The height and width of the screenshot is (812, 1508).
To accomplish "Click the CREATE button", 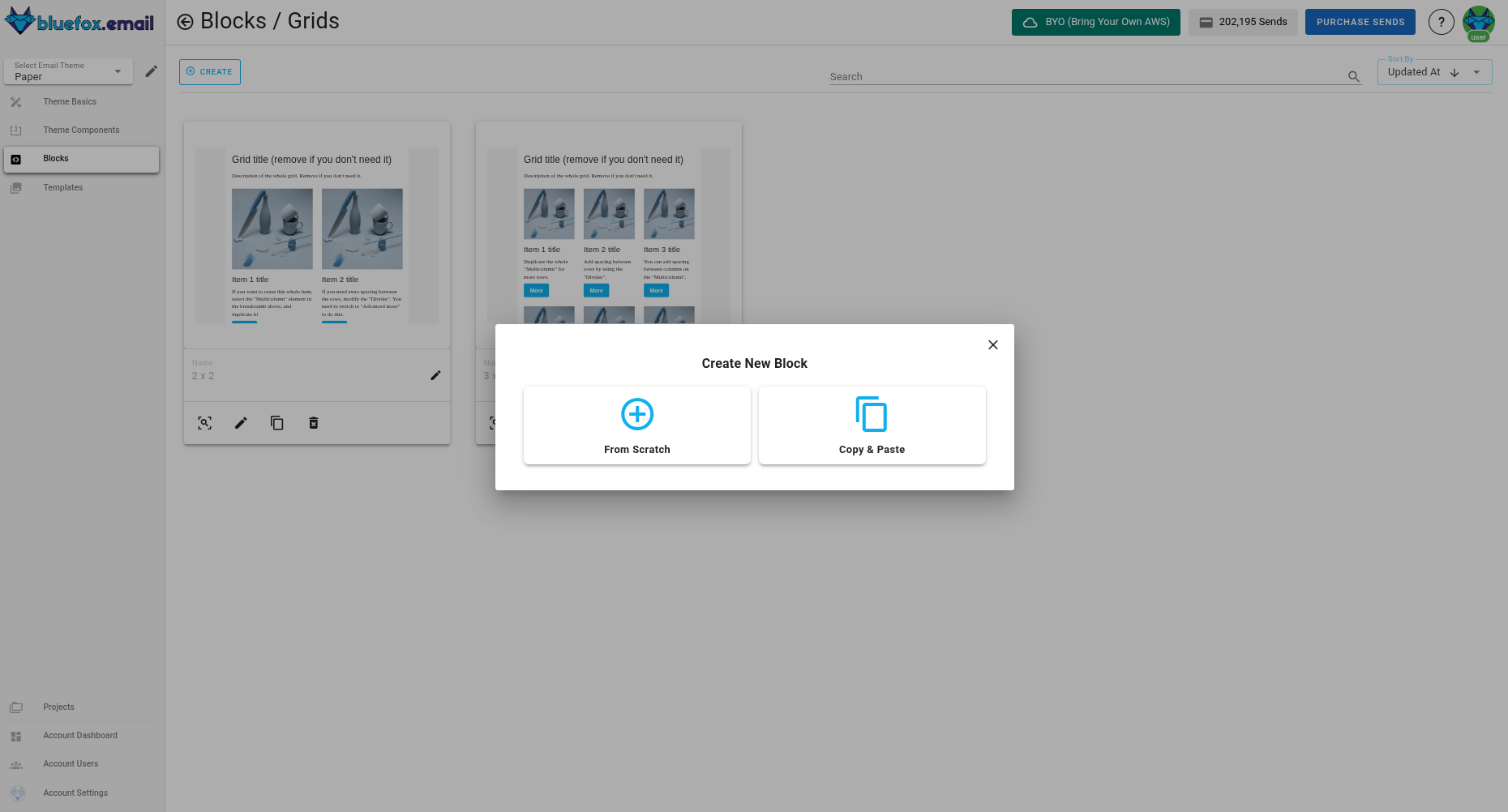I will pyautogui.click(x=209, y=71).
